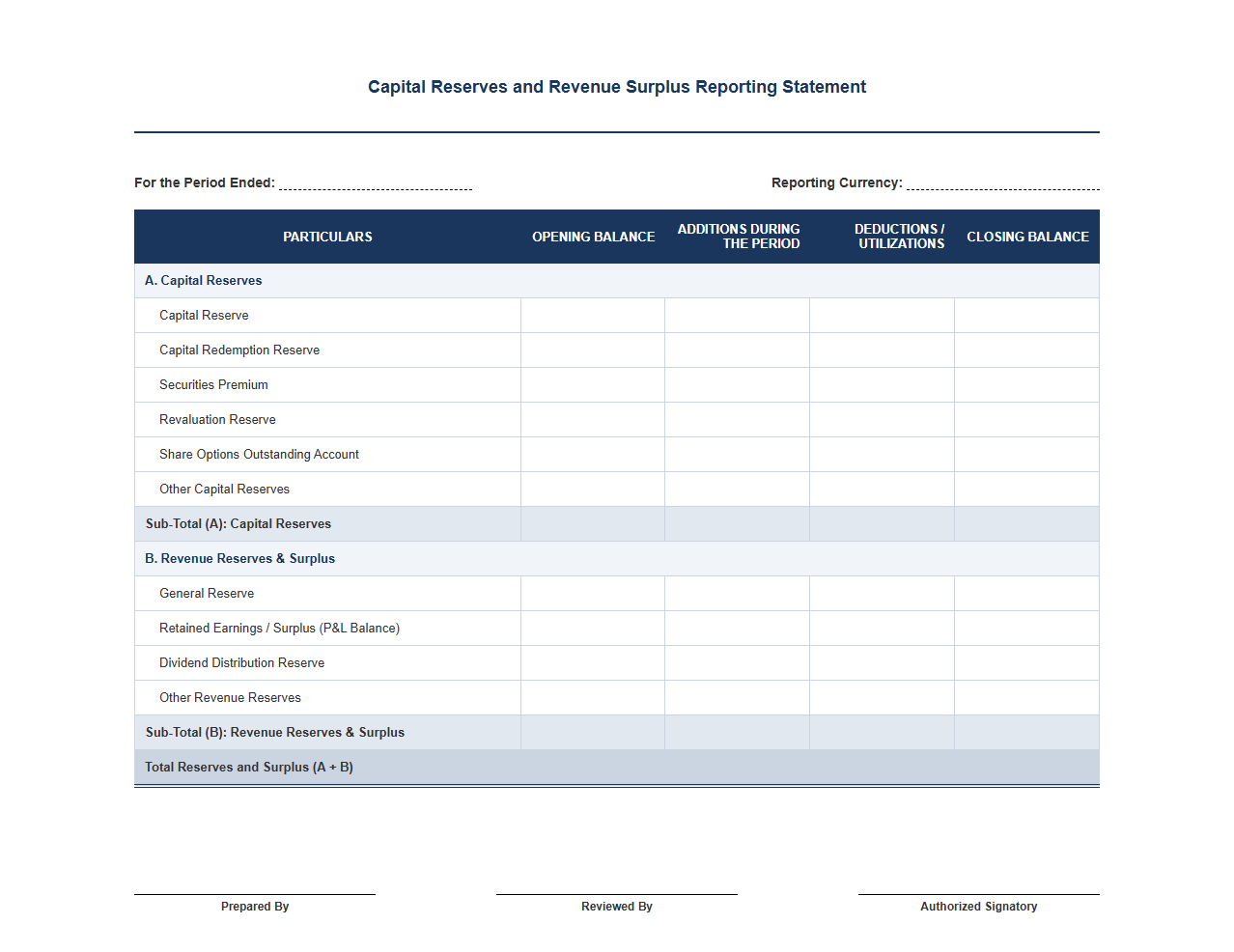Click the CLOSING BALANCE column header

click(1027, 237)
